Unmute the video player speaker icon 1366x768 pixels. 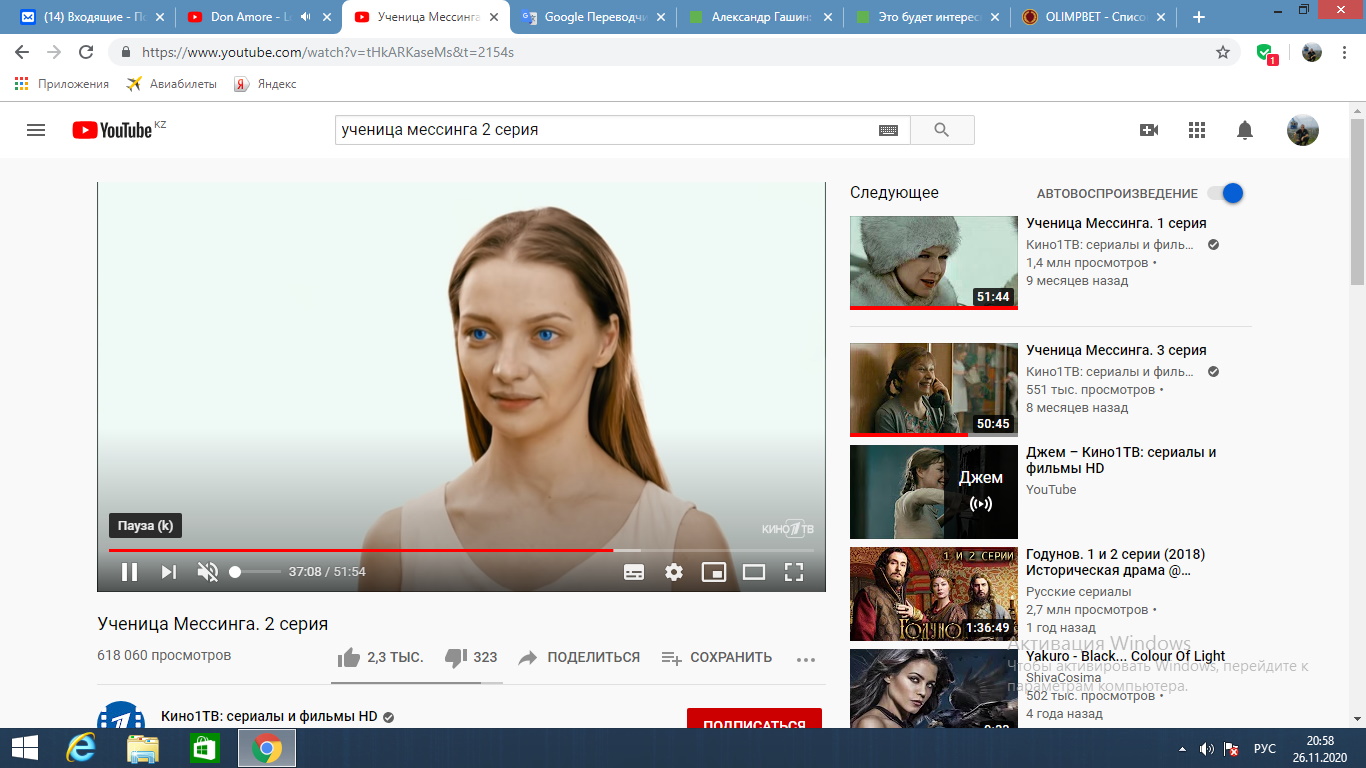208,572
